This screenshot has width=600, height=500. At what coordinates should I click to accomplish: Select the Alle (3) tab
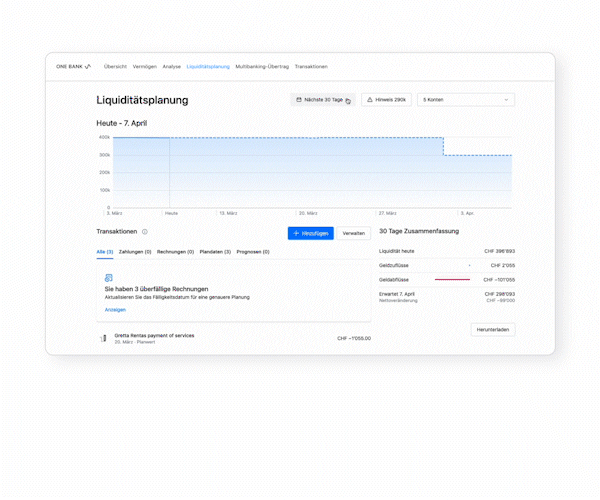click(x=104, y=252)
